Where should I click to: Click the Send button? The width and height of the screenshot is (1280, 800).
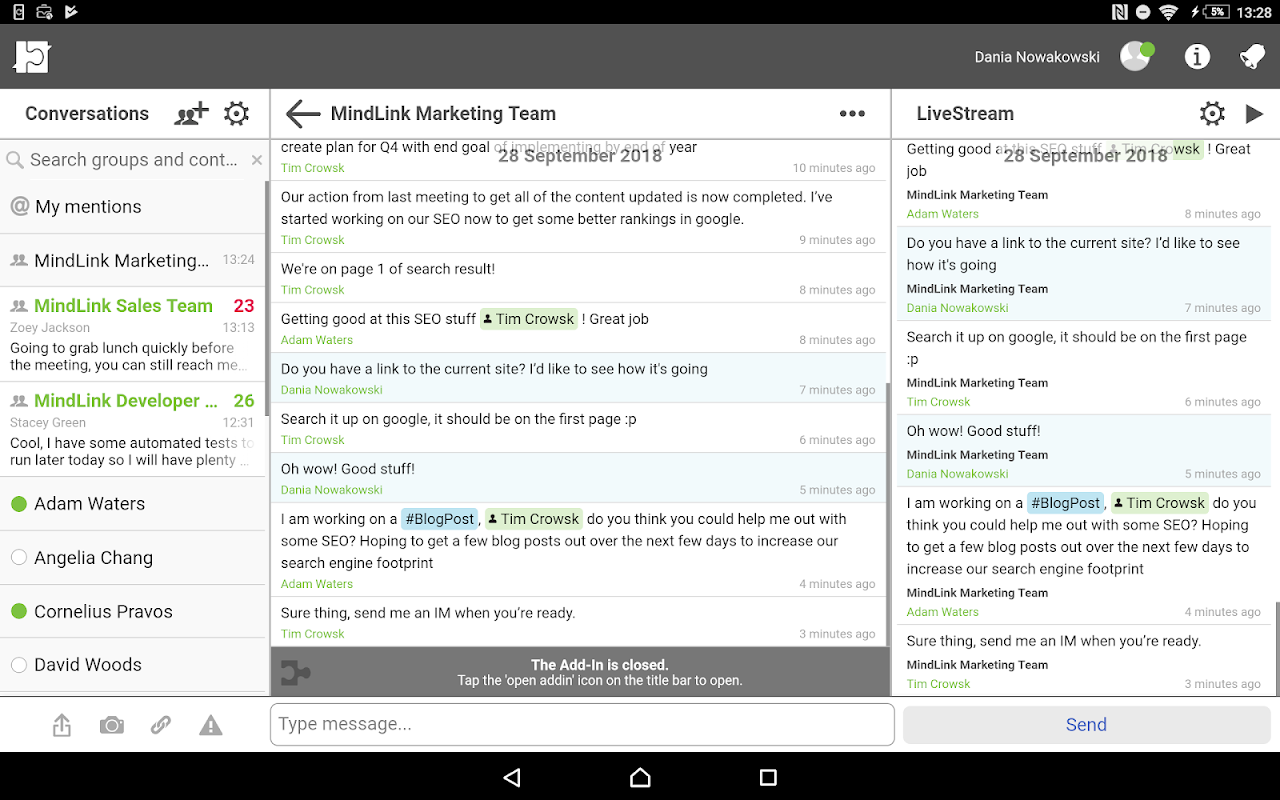[x=1086, y=725]
